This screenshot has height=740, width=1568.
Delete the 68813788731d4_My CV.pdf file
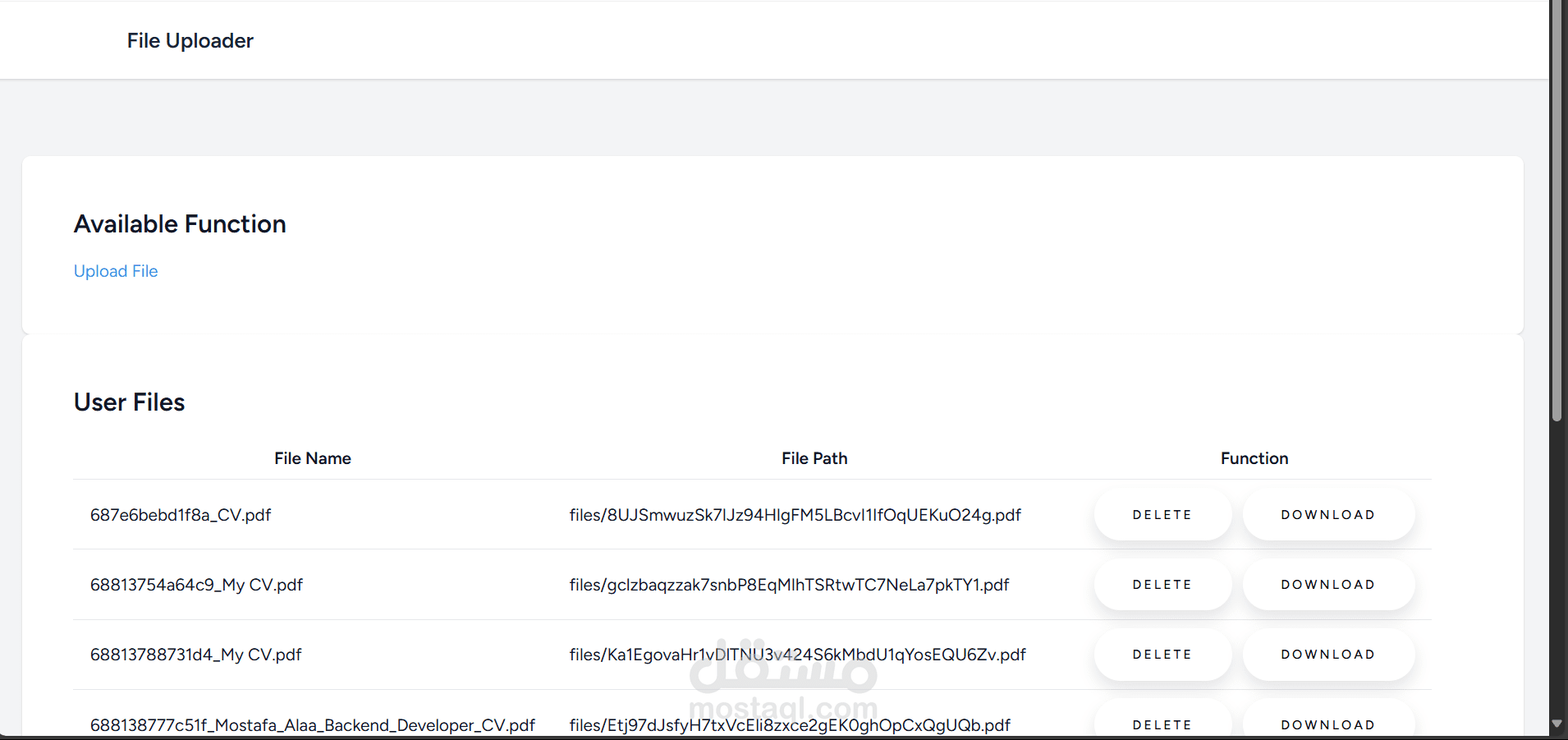(x=1162, y=655)
